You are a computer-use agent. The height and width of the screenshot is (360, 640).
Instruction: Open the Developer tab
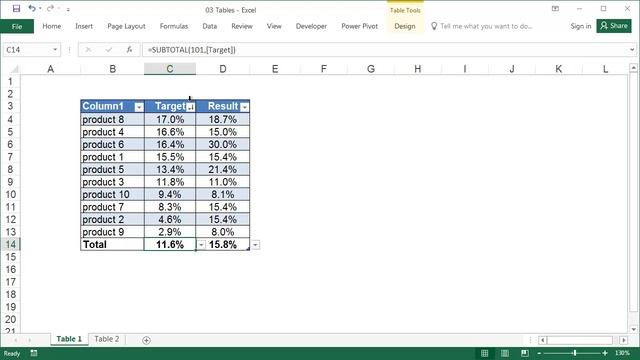[x=311, y=26]
